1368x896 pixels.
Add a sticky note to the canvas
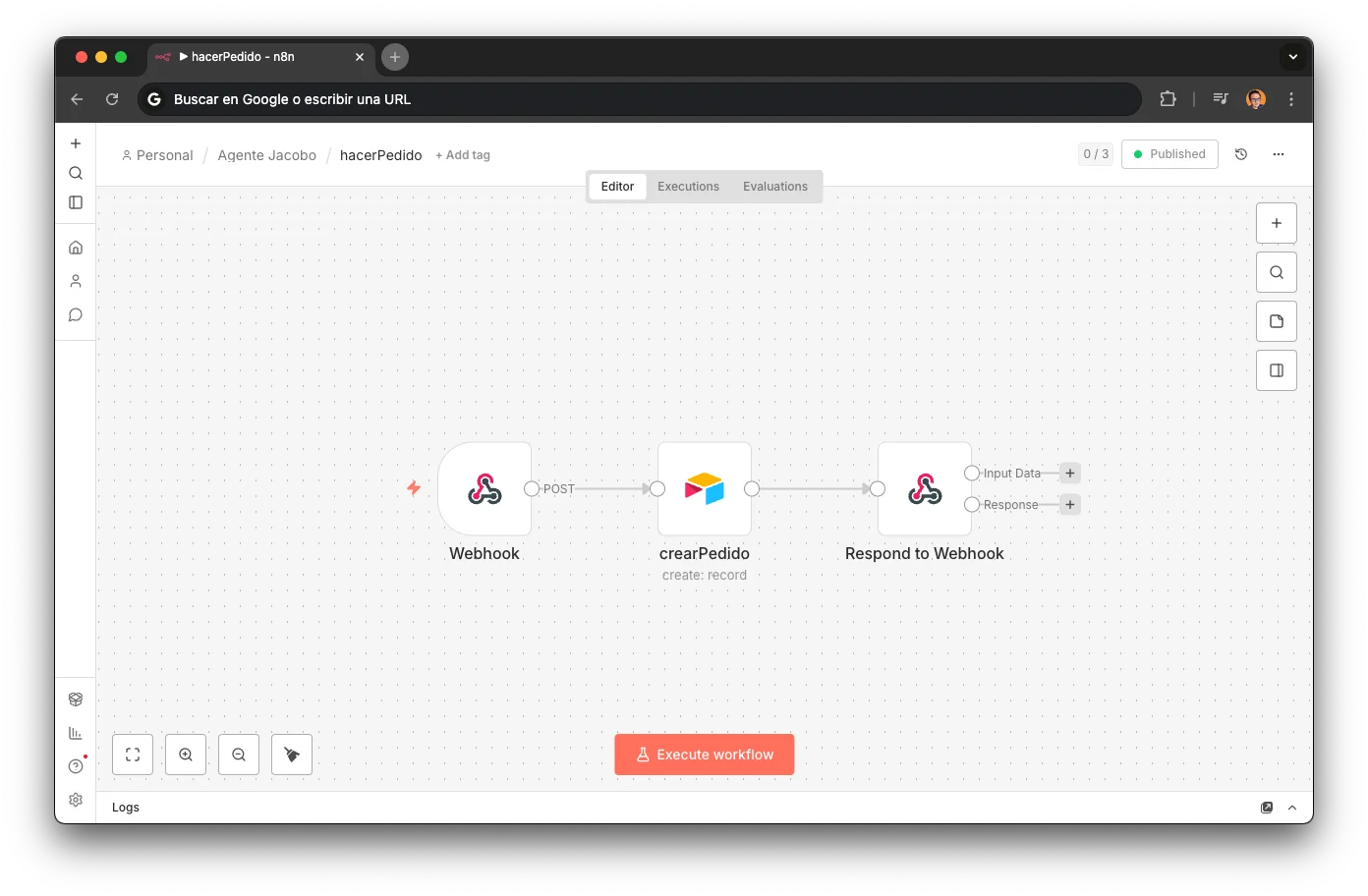coord(1276,320)
